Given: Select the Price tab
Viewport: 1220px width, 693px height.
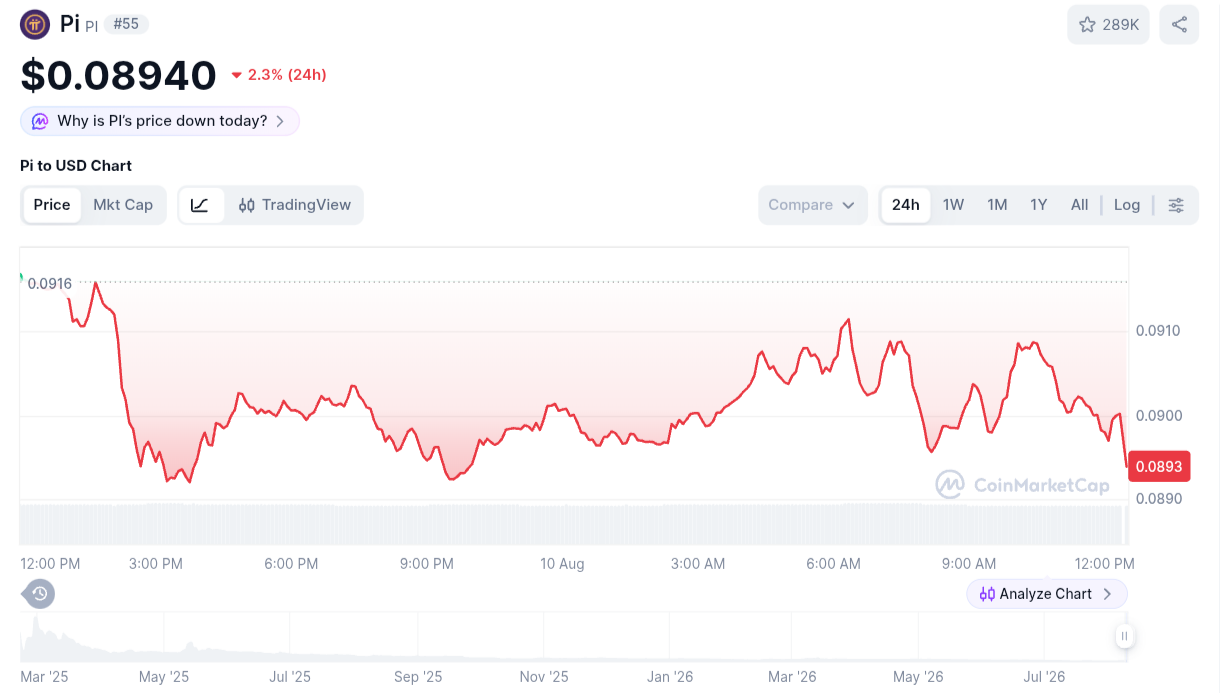Looking at the screenshot, I should coord(52,205).
